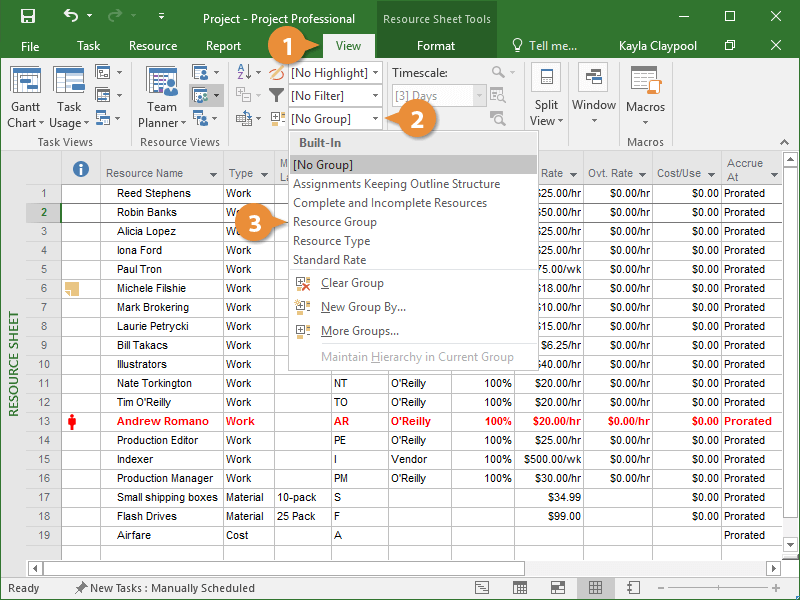The height and width of the screenshot is (600, 800).
Task: Switch to Resource Sheet view in status bar
Action: [595, 588]
